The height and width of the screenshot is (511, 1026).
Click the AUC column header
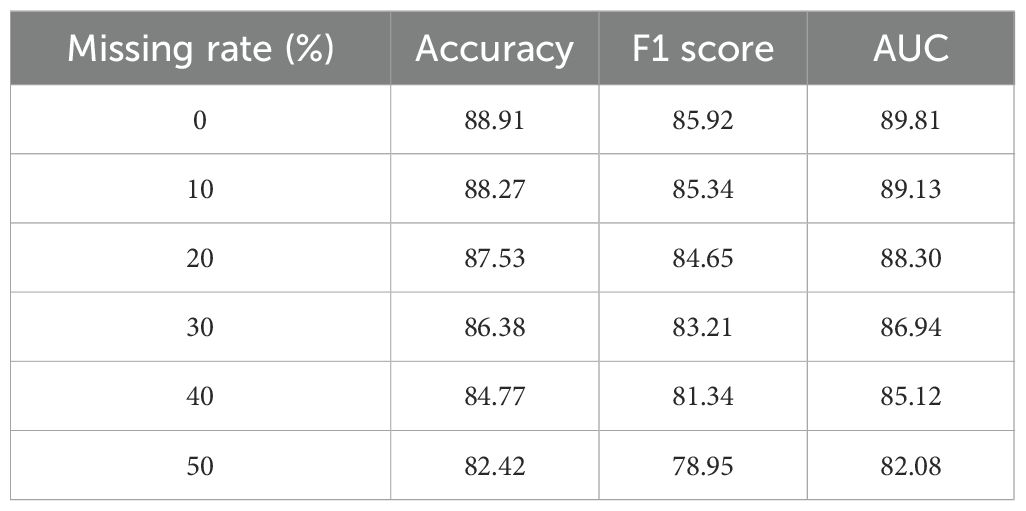(911, 48)
